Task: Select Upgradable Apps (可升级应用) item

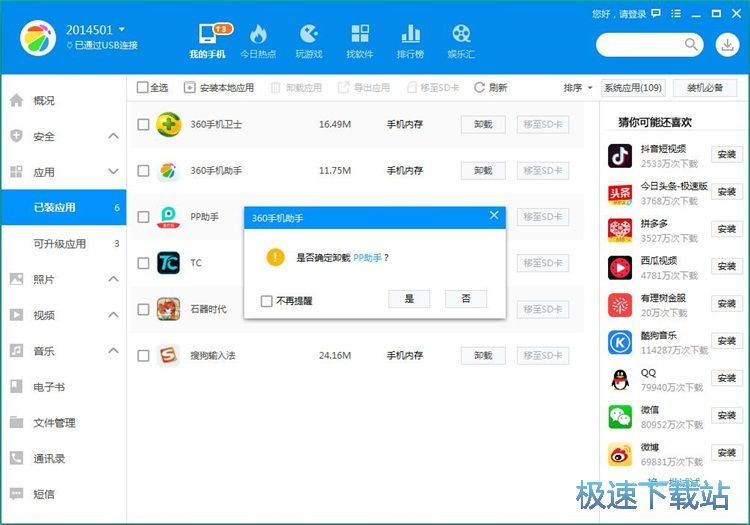Action: pos(63,243)
